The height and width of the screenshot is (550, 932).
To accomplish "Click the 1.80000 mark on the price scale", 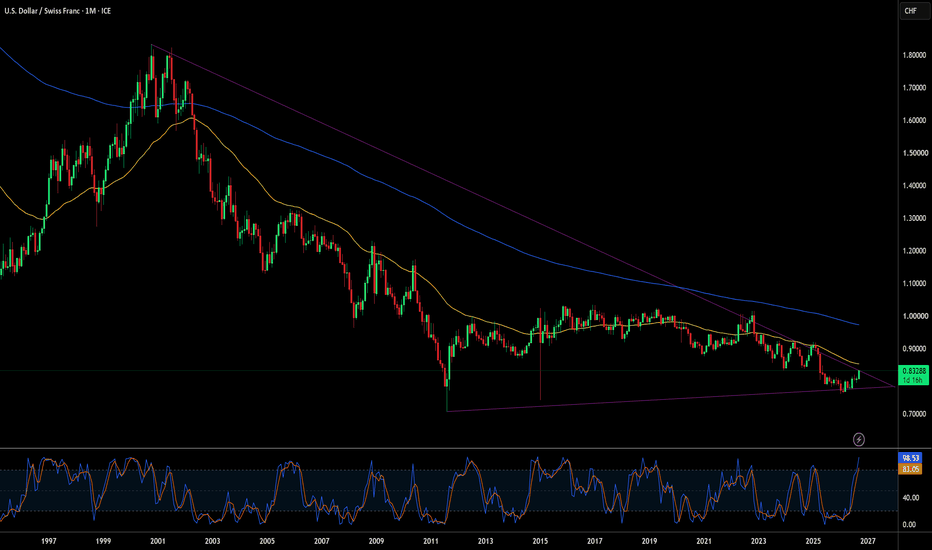I will (x=914, y=55).
